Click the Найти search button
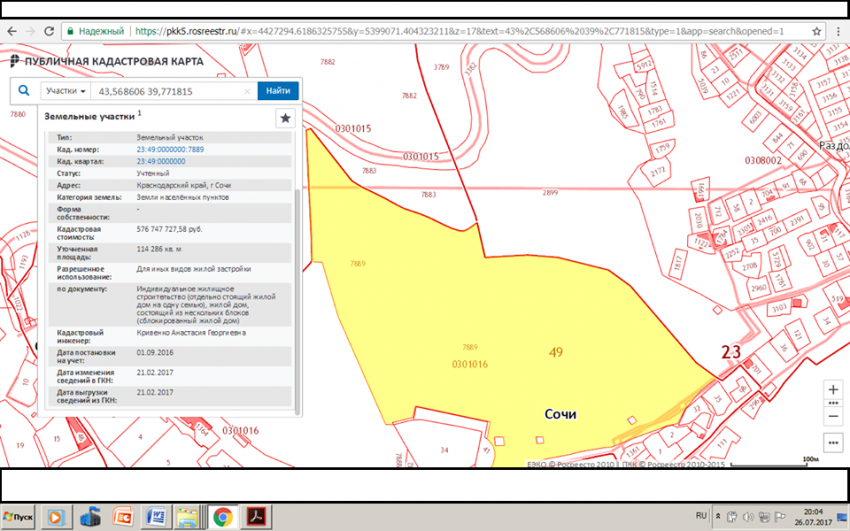The width and height of the screenshot is (850, 531). coord(278,90)
